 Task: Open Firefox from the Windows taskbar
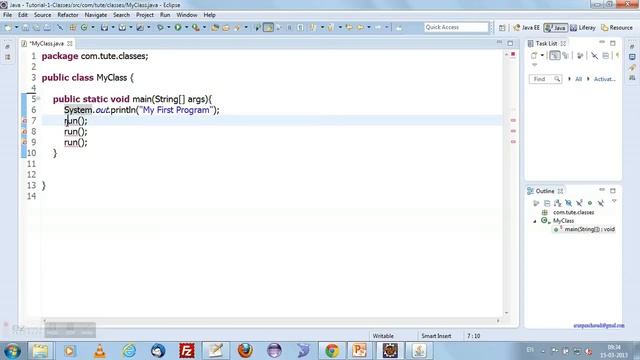point(245,351)
